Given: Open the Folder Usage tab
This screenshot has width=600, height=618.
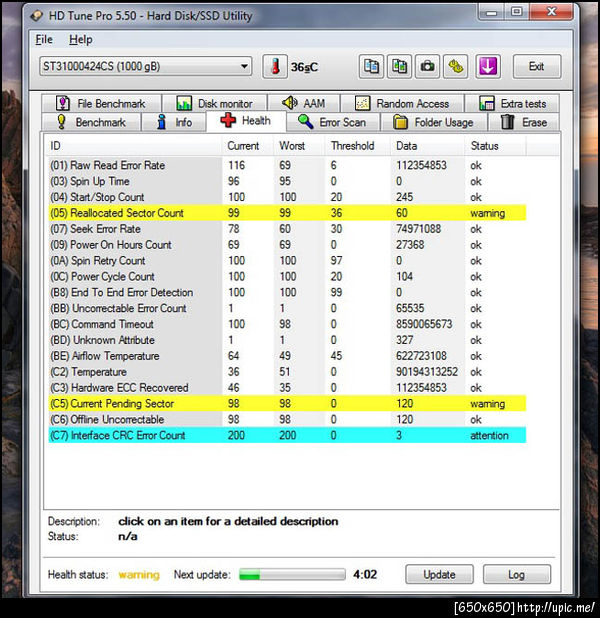Looking at the screenshot, I should click(434, 122).
